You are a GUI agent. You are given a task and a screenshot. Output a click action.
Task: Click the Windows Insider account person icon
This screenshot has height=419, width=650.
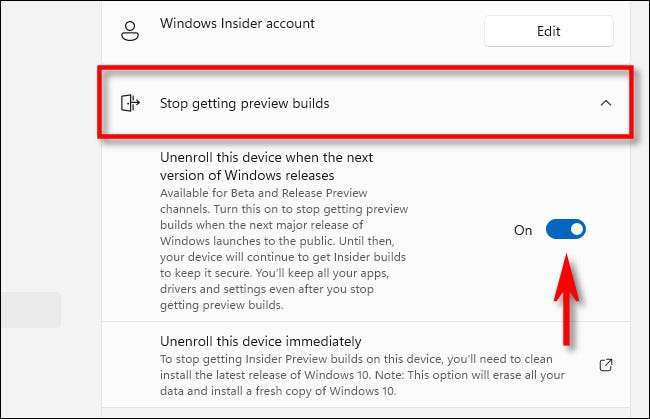click(x=128, y=31)
